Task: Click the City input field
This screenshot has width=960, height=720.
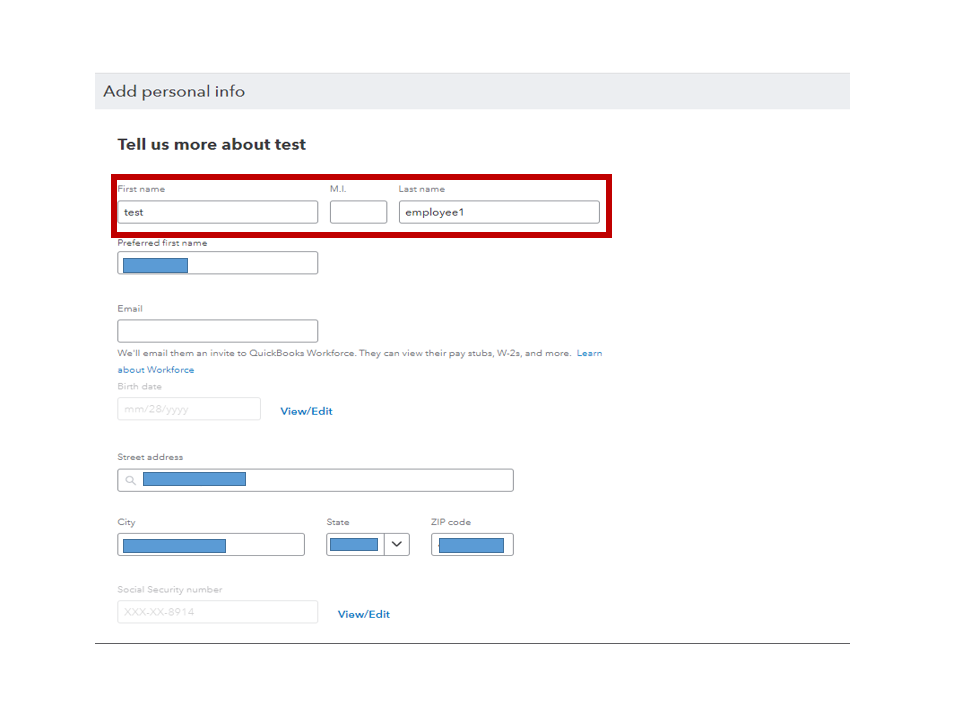Action: pyautogui.click(x=211, y=544)
